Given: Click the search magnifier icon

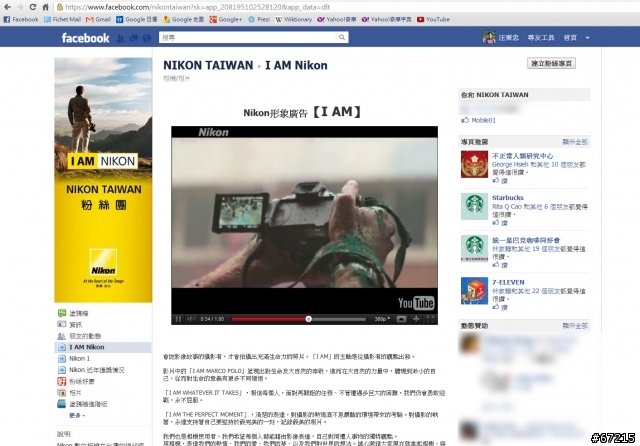Looking at the screenshot, I should click(x=342, y=38).
